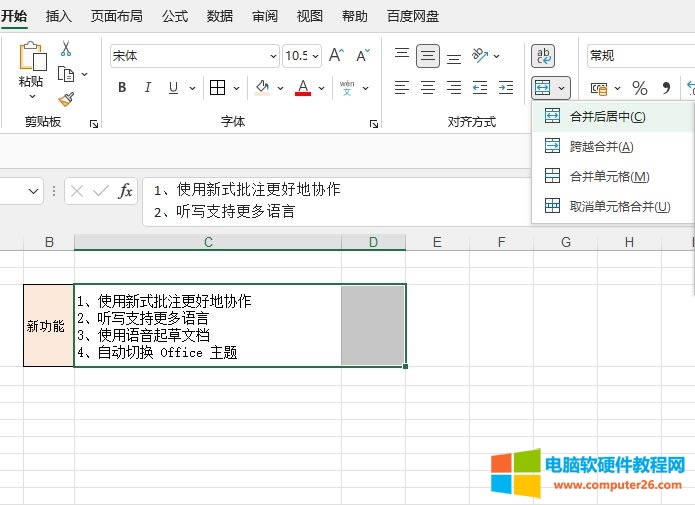Click the Cut scissors icon

[x=66, y=48]
